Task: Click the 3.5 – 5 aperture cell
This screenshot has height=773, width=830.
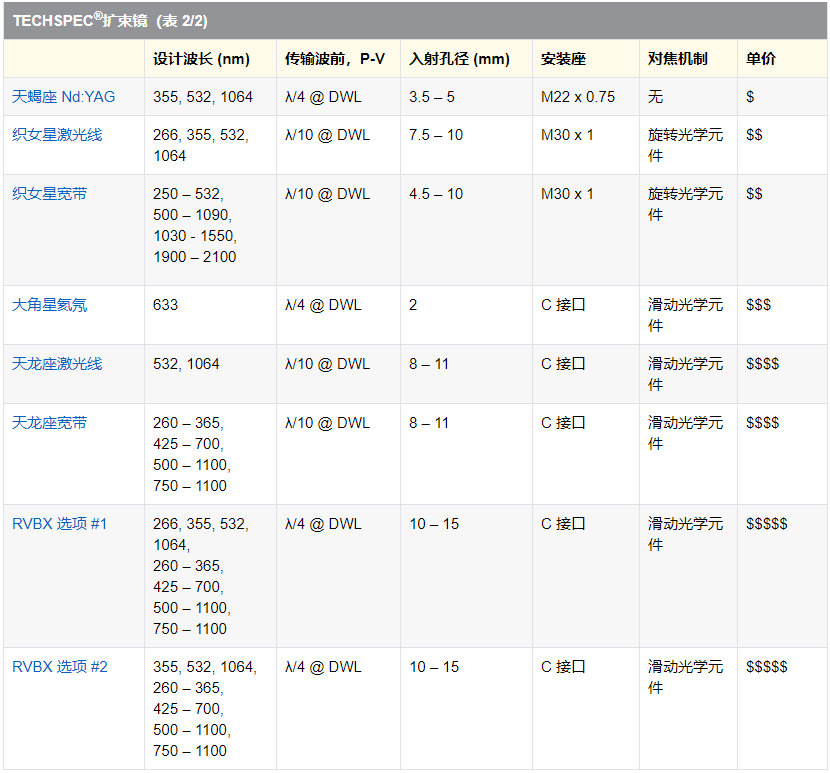Action: (x=431, y=97)
